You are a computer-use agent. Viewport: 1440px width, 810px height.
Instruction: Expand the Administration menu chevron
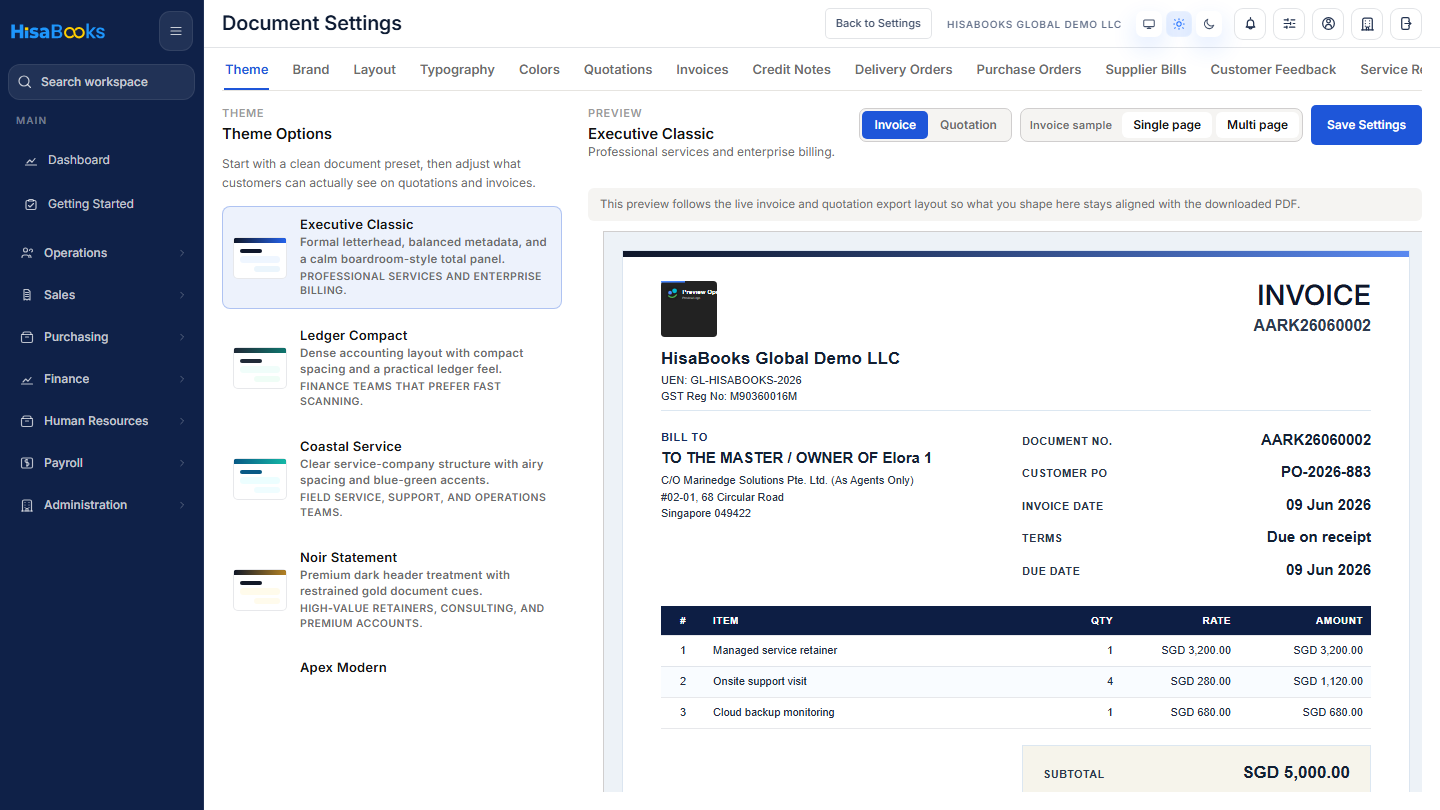coord(182,505)
